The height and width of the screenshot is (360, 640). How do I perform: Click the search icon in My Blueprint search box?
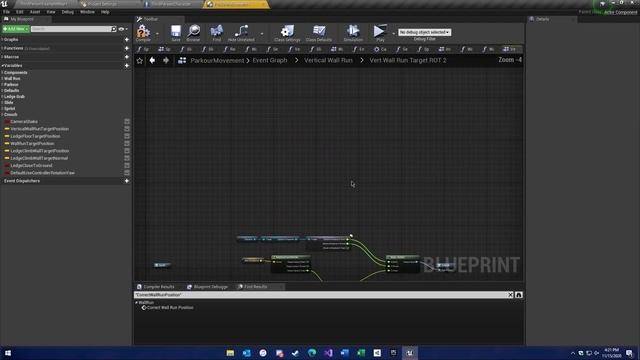click(114, 29)
